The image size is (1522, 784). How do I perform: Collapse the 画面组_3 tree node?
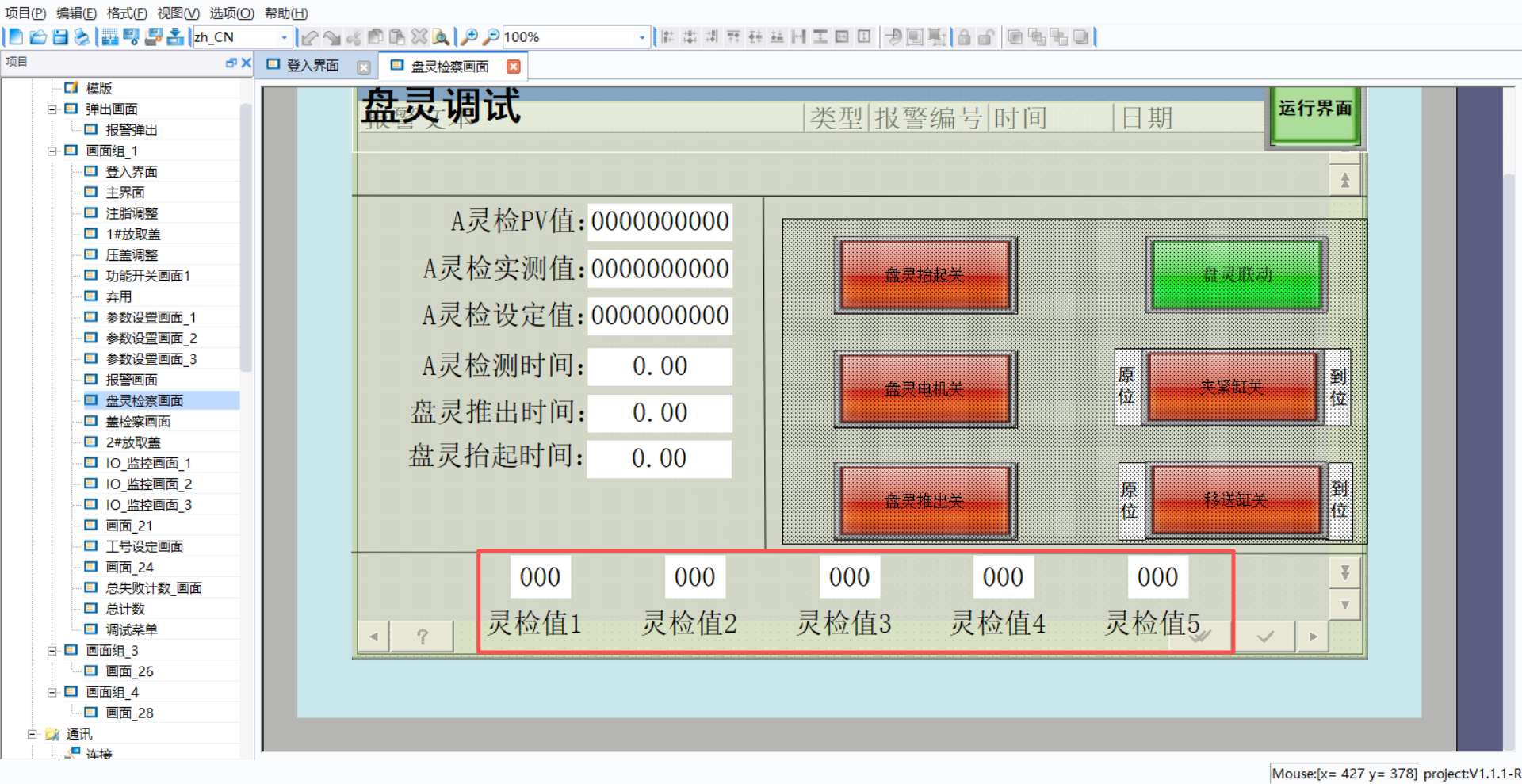52,651
